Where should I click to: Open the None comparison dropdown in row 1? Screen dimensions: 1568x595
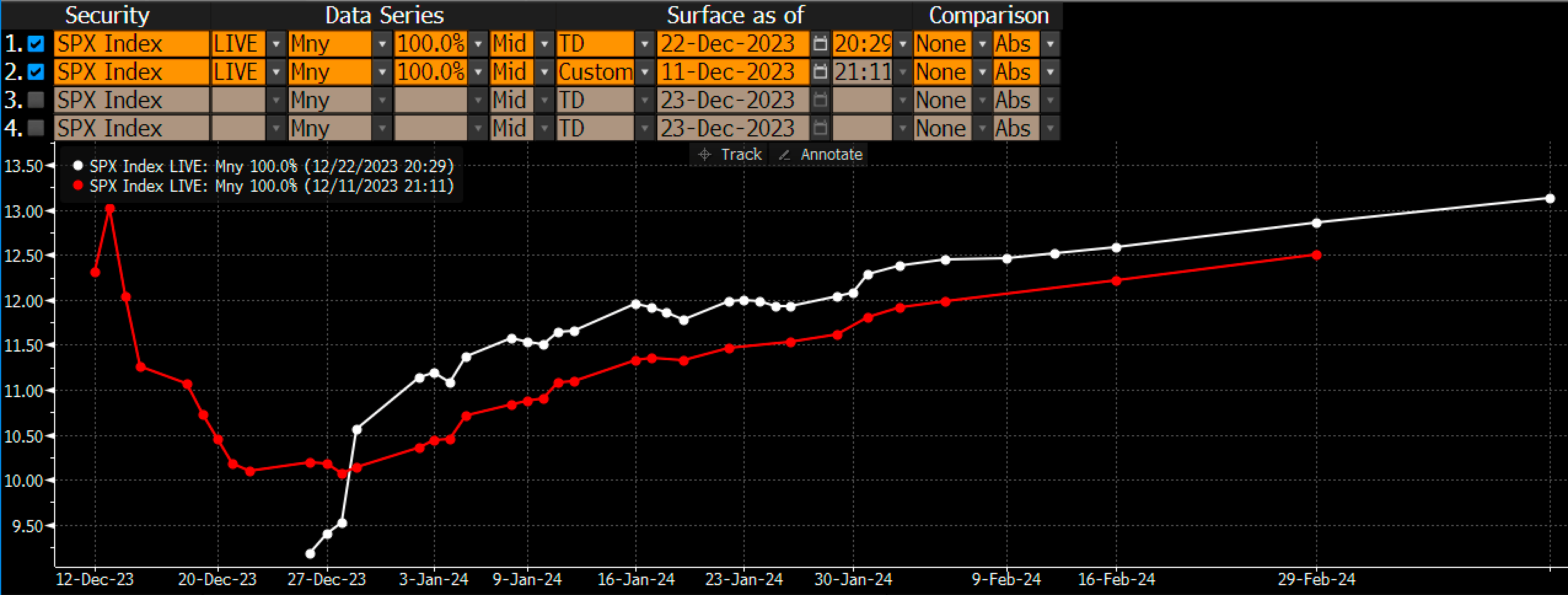(982, 44)
